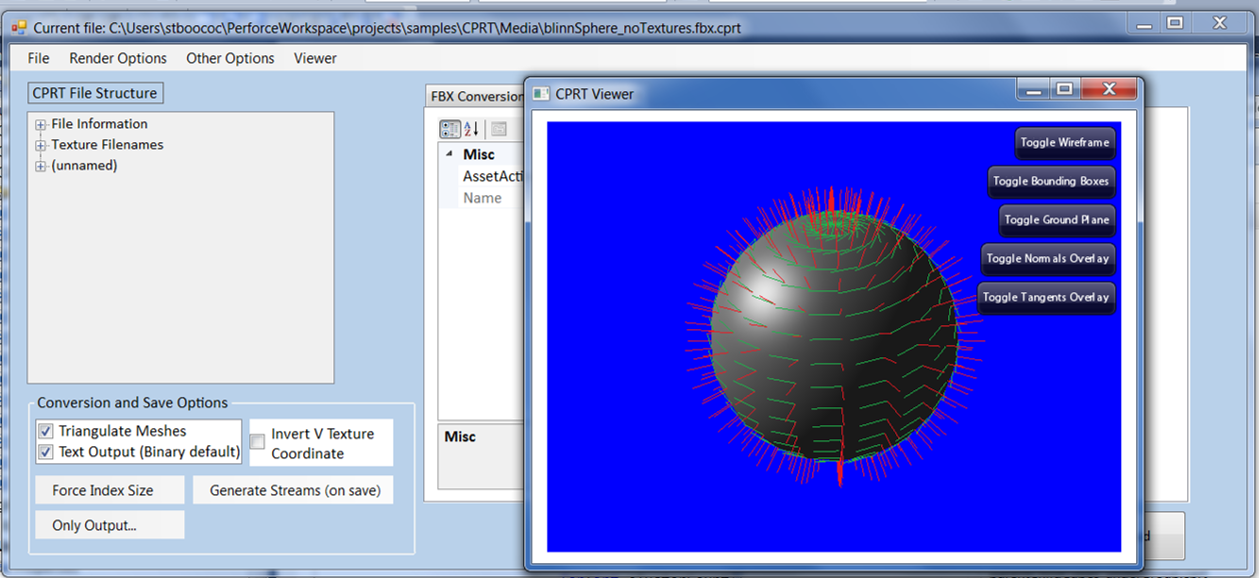Expand the File Information tree node
Screen dimensions: 1259x578
(41, 125)
